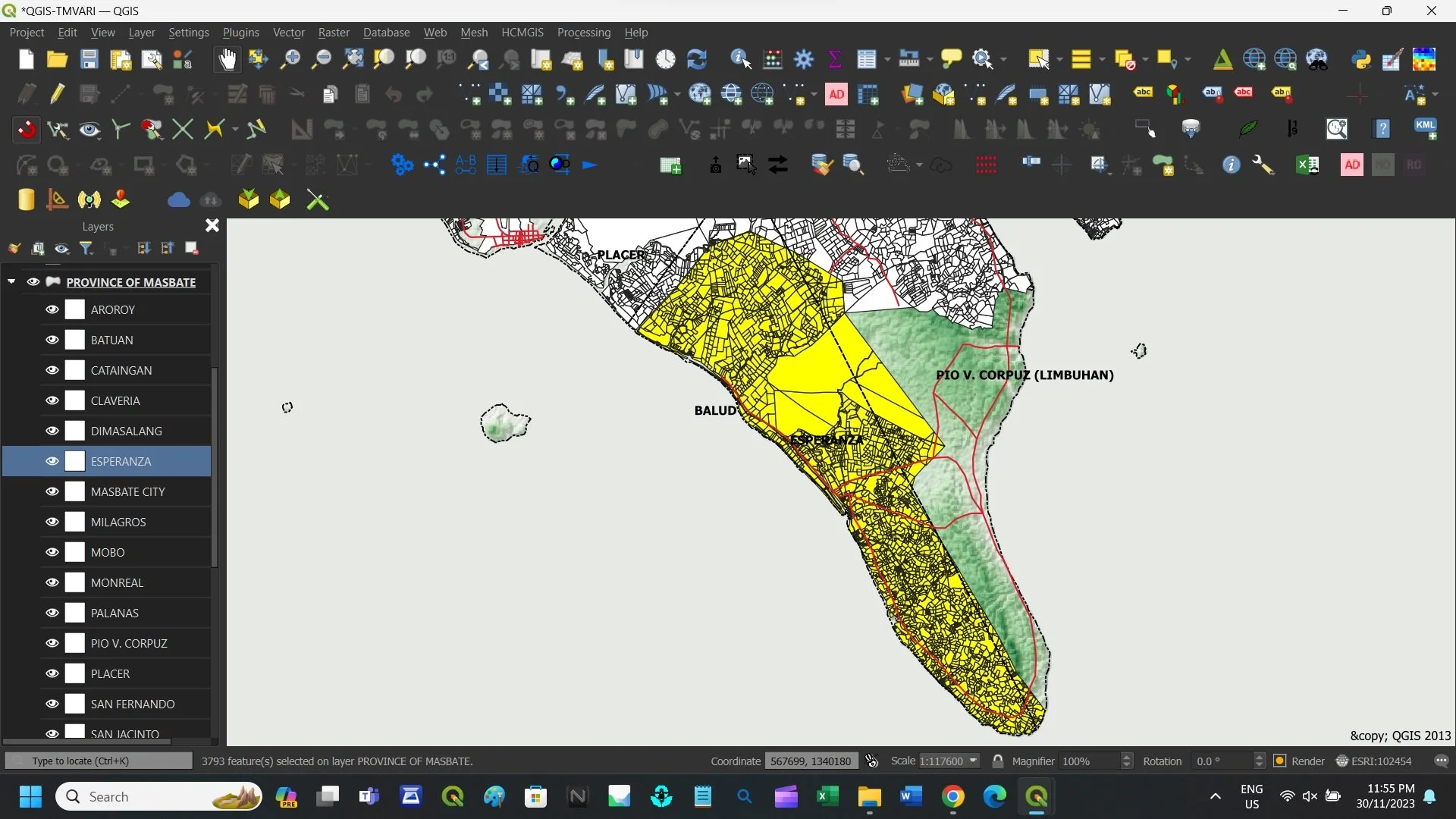Select the Pan Map hand tool
The width and height of the screenshot is (1456, 819).
tap(227, 59)
